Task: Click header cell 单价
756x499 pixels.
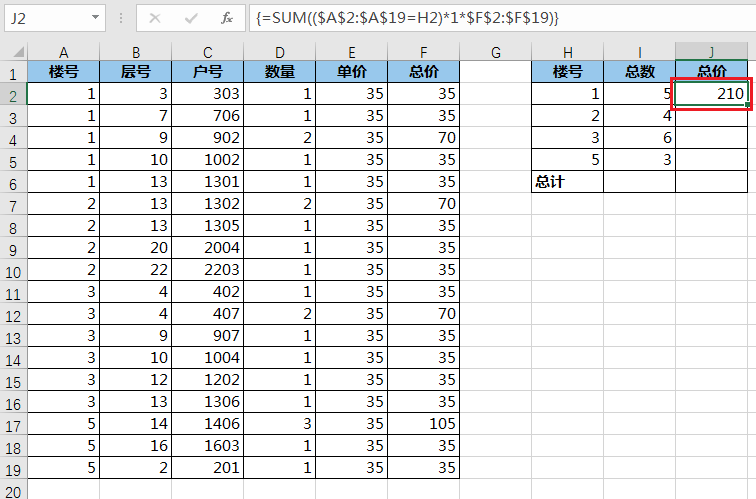Action: (x=351, y=72)
